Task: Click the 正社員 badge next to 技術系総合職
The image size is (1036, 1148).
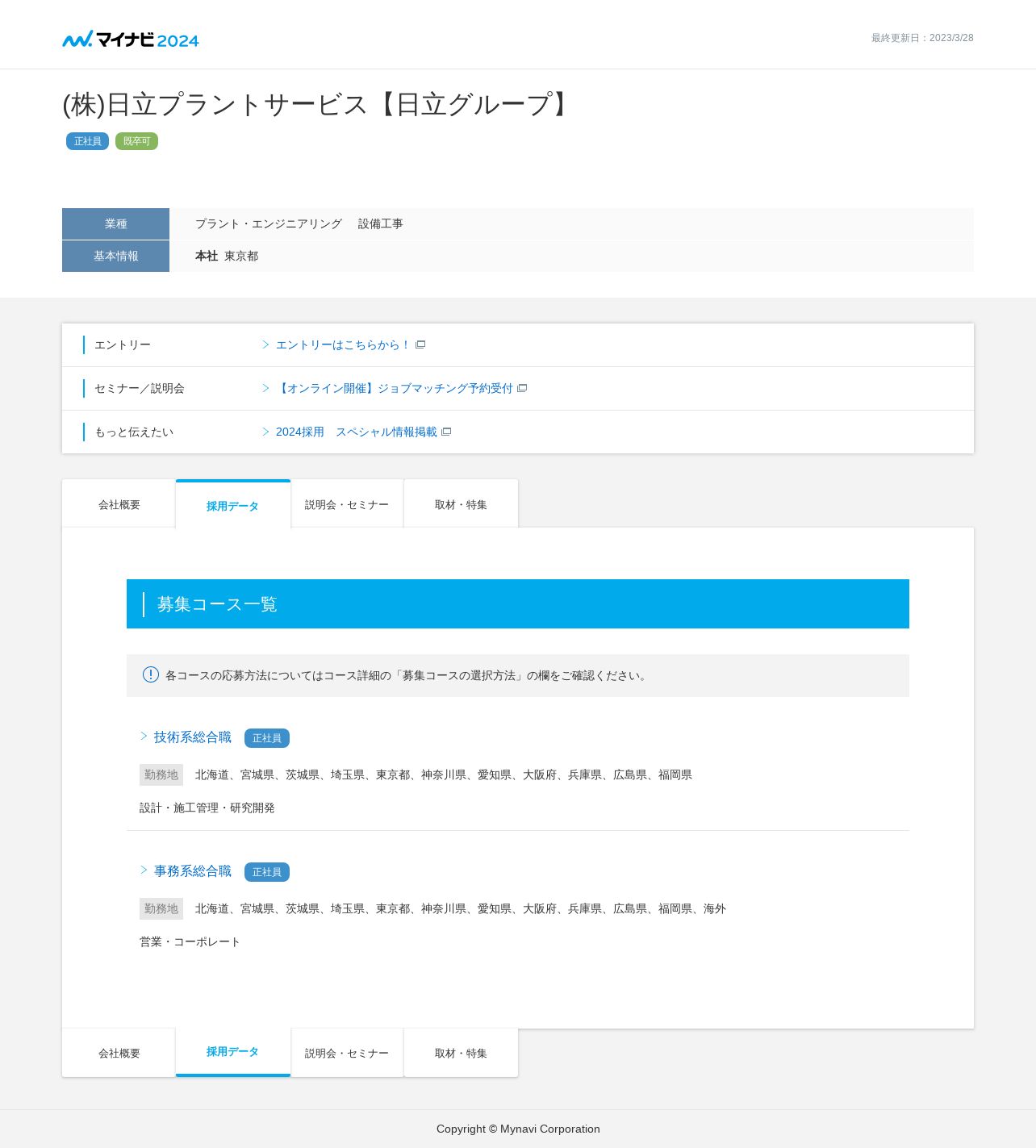Action: pyautogui.click(x=267, y=738)
